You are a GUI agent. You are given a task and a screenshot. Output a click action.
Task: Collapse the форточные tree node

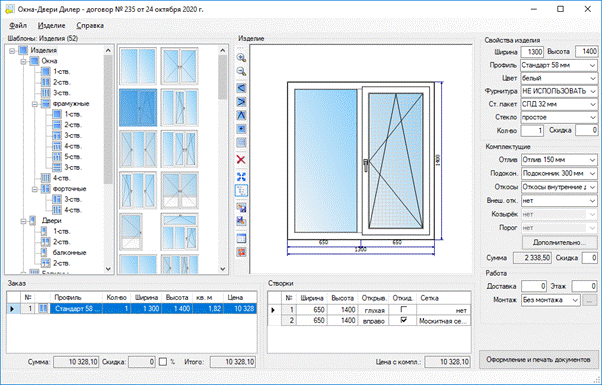35,189
